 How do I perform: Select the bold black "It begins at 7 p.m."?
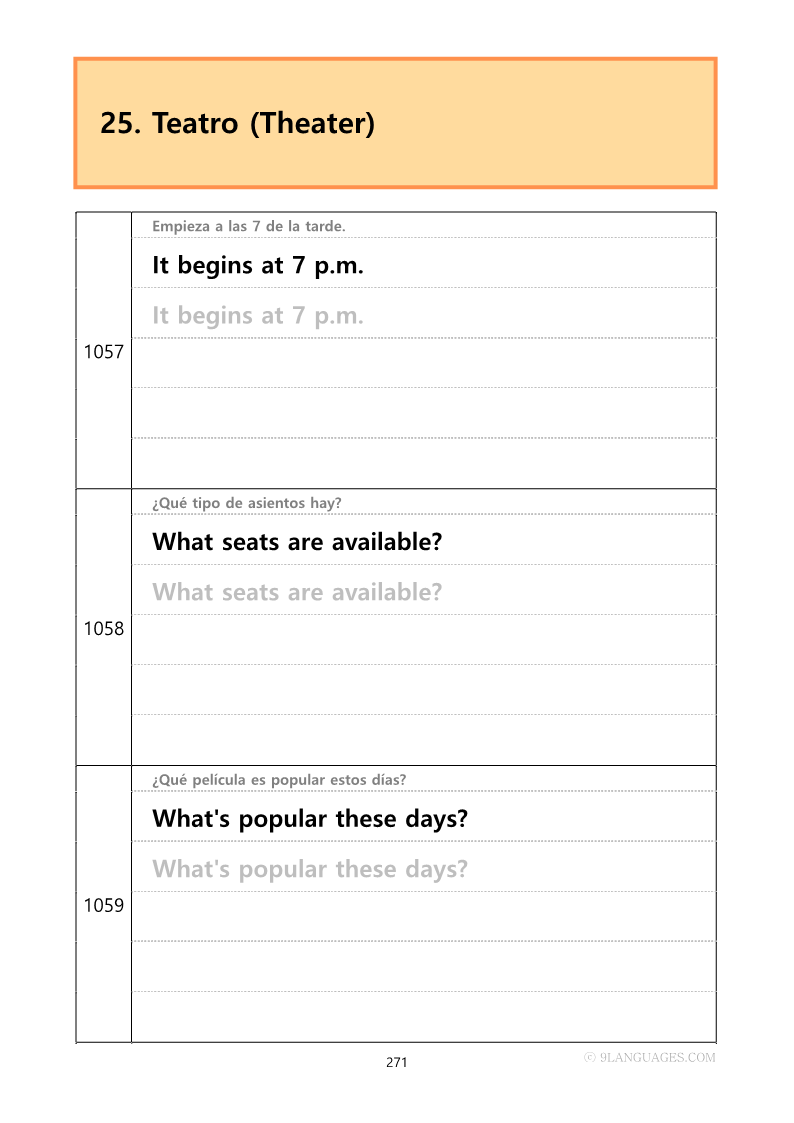coord(258,266)
